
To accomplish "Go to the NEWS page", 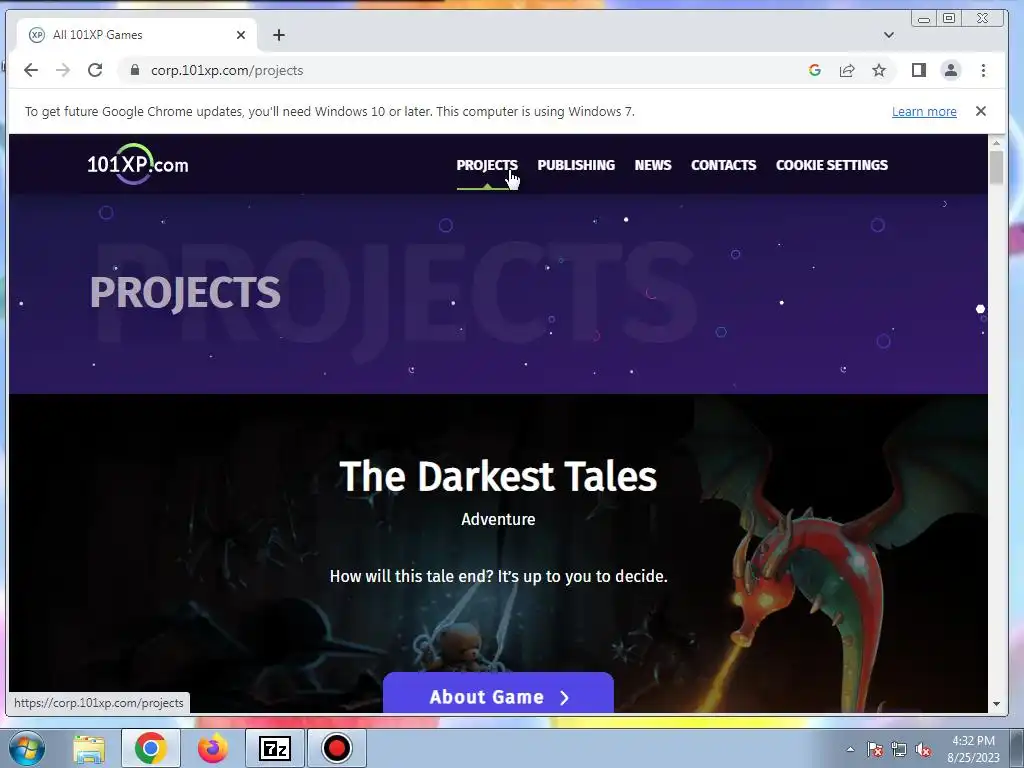I will click(x=653, y=165).
